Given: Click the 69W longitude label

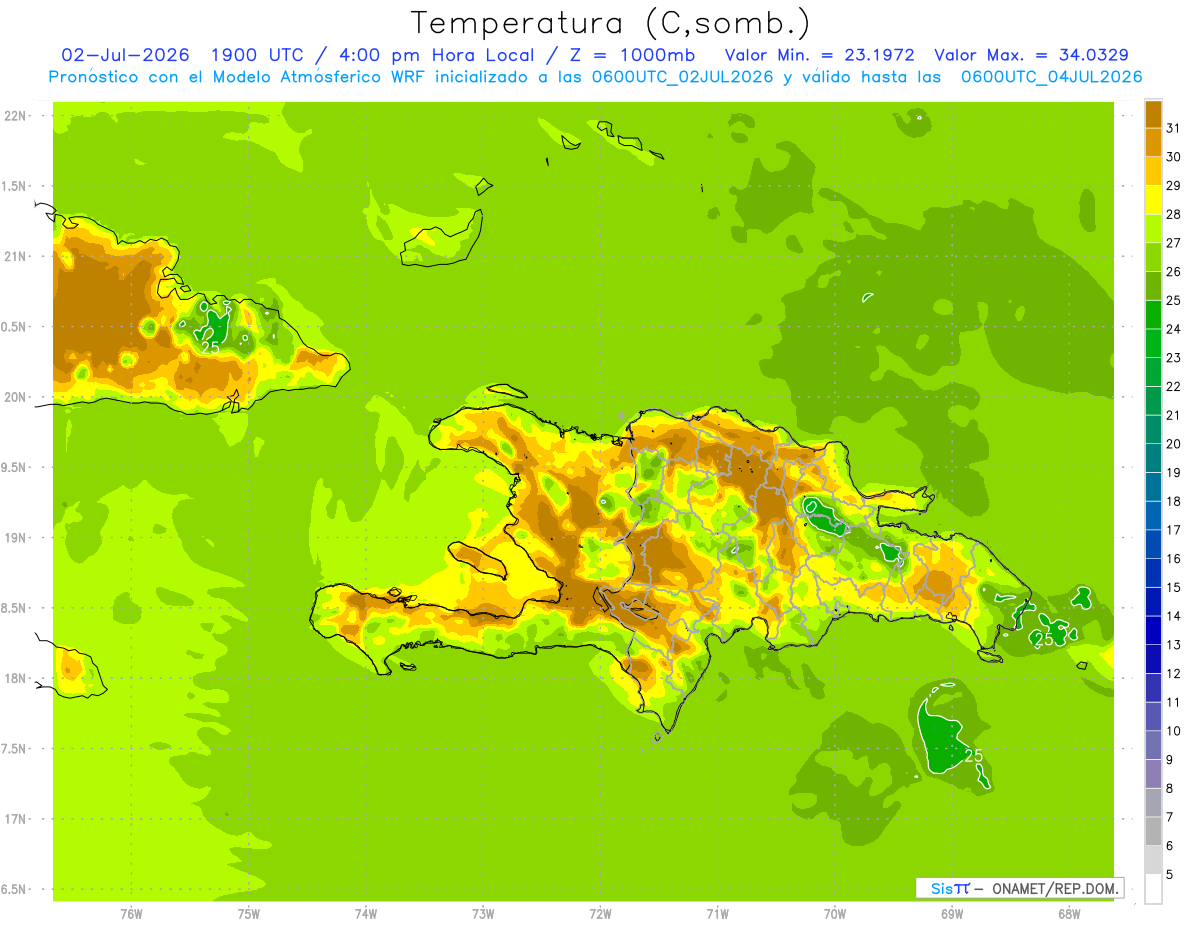Looking at the screenshot, I should point(952,913).
